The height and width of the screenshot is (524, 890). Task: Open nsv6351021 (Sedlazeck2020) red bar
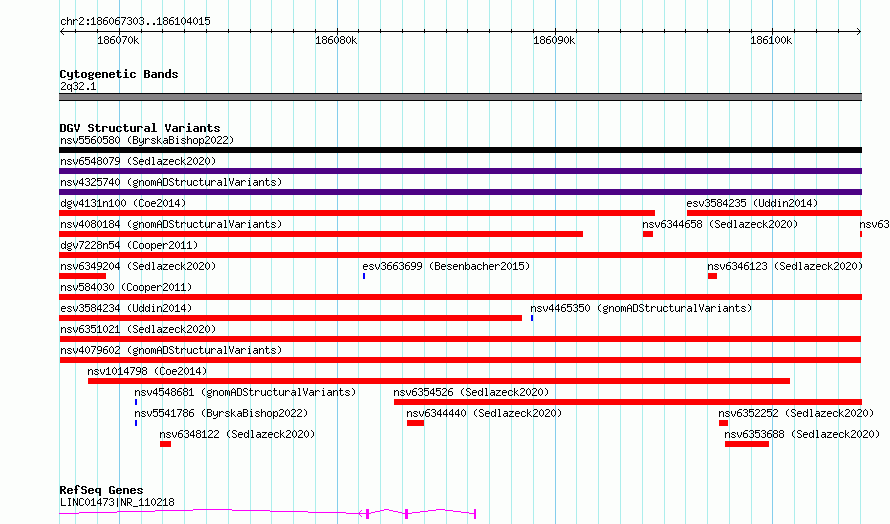point(460,339)
